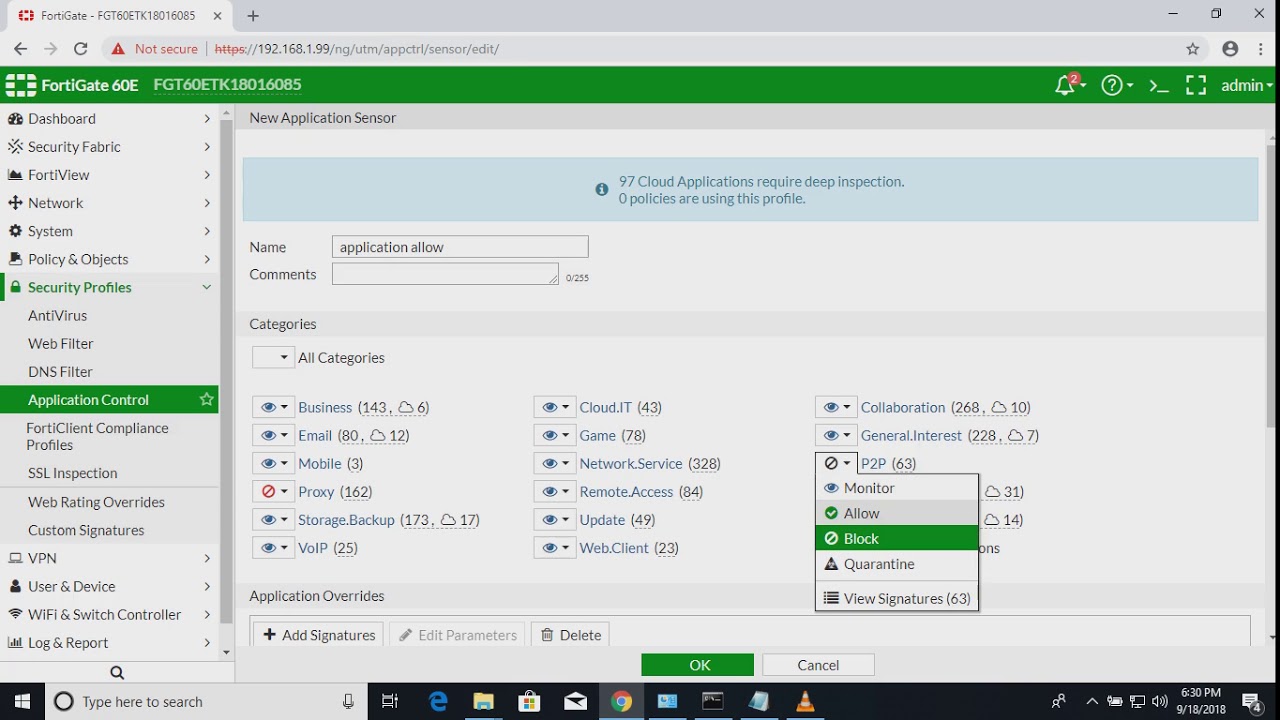Open VLC media player from the taskbar

click(x=805, y=701)
